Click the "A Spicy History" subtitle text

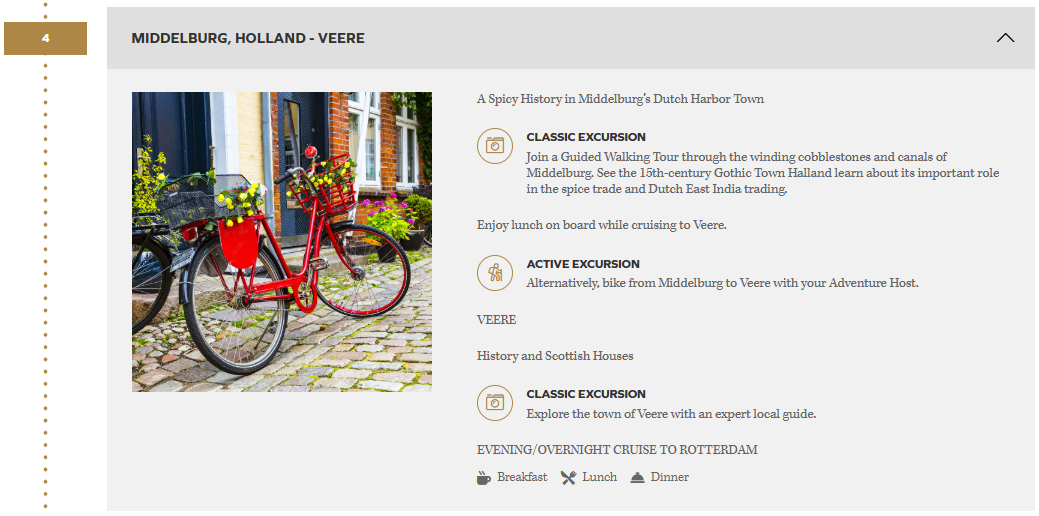tap(620, 99)
